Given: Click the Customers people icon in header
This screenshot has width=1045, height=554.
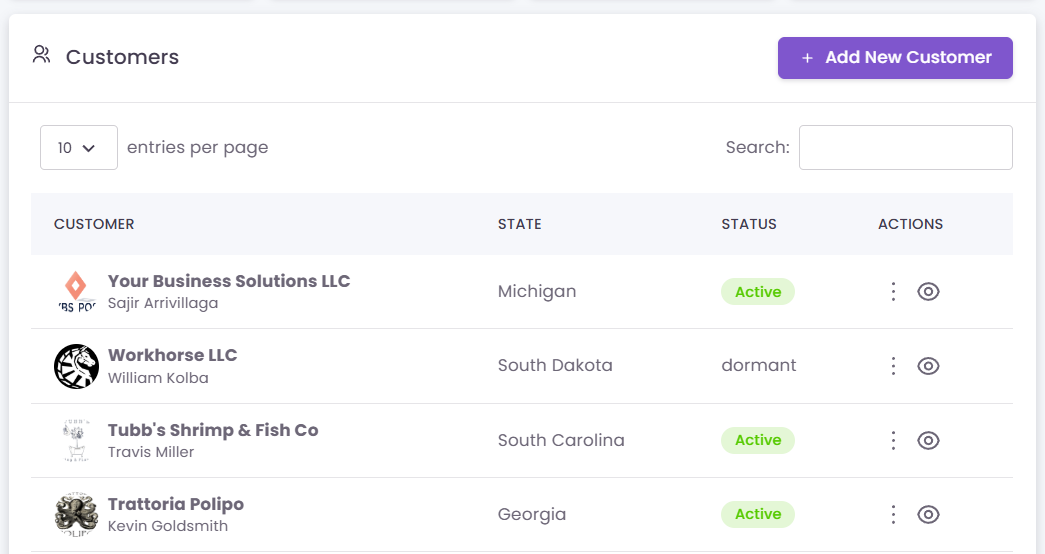Looking at the screenshot, I should click(x=41, y=55).
